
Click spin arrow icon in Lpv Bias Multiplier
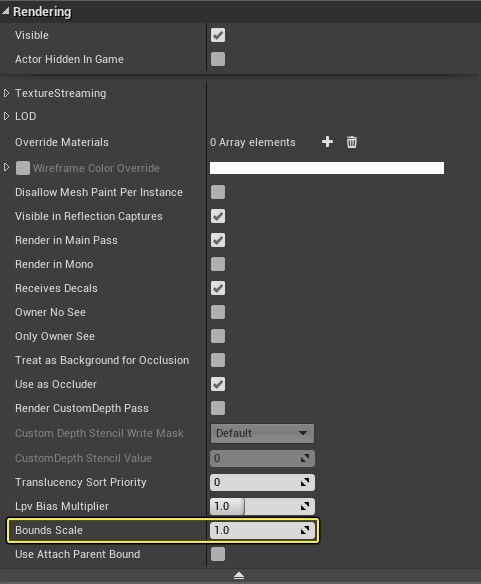(305, 506)
